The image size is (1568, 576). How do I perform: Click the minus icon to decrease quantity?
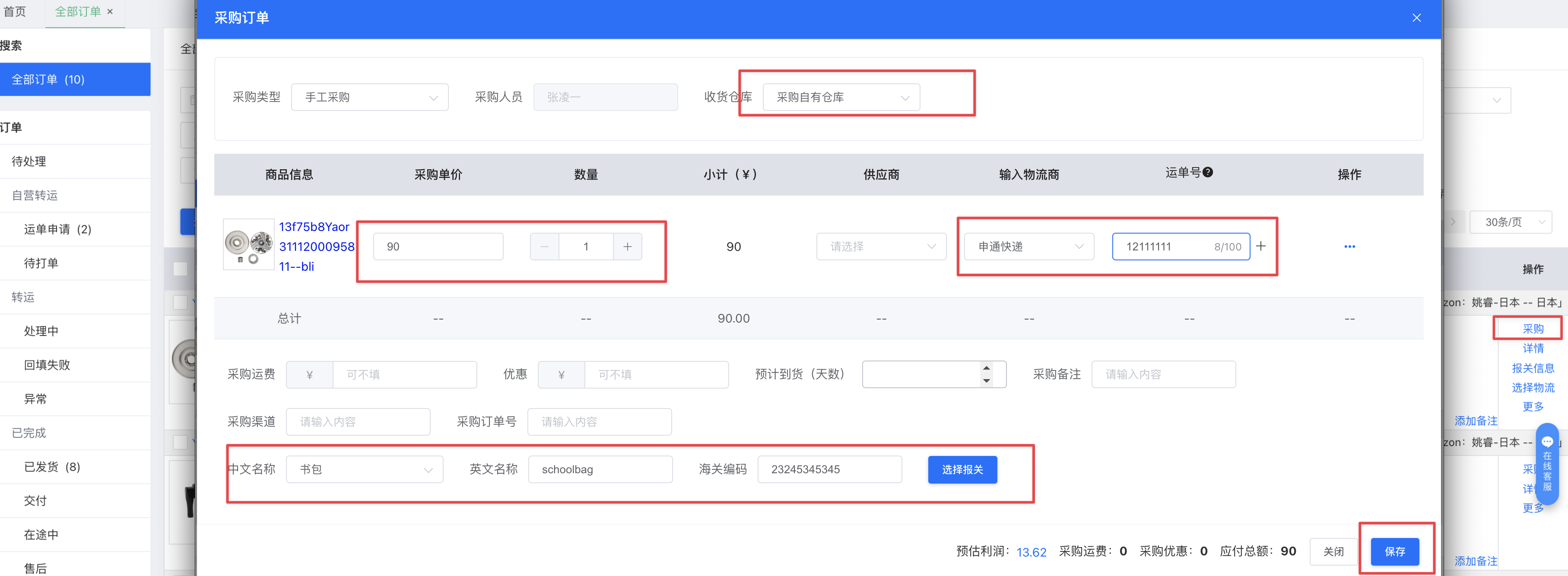(544, 247)
